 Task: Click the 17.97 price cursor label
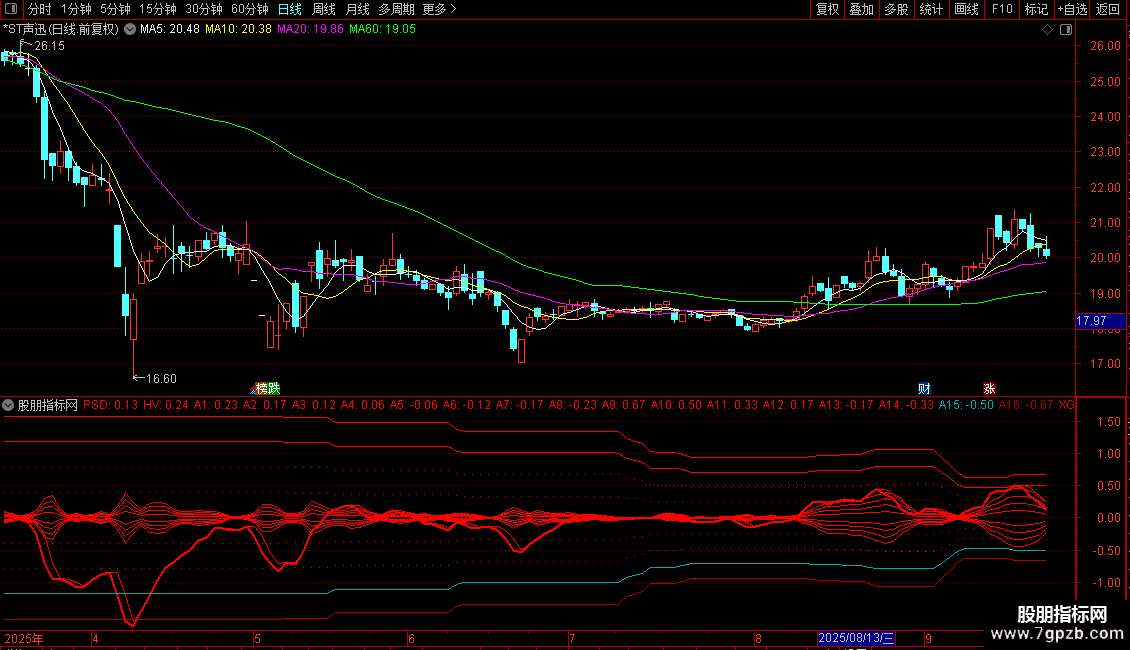(1100, 321)
